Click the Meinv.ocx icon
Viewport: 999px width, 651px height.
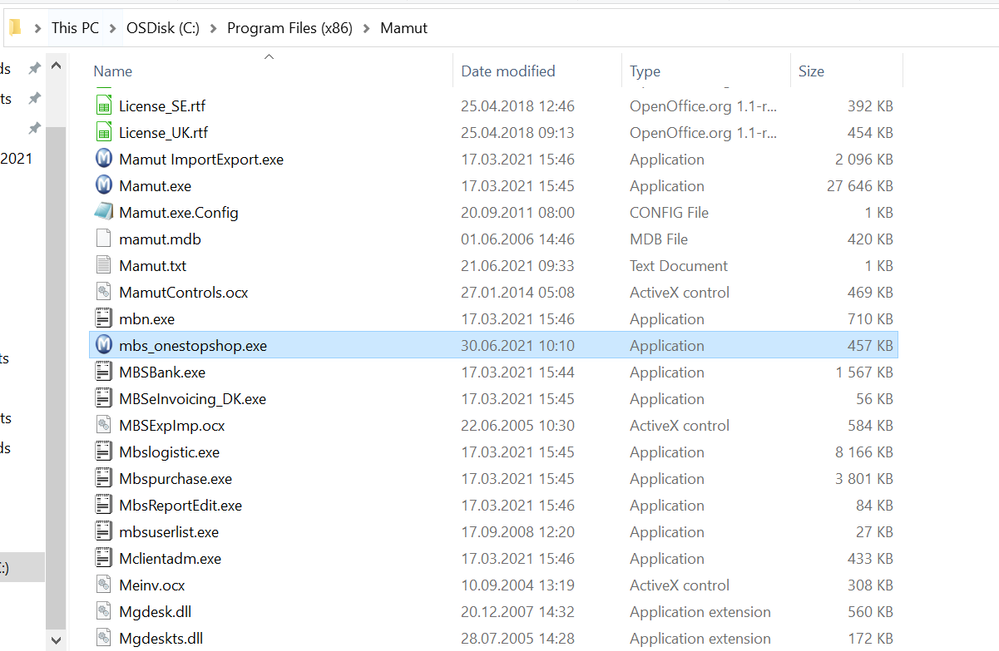pyautogui.click(x=104, y=585)
